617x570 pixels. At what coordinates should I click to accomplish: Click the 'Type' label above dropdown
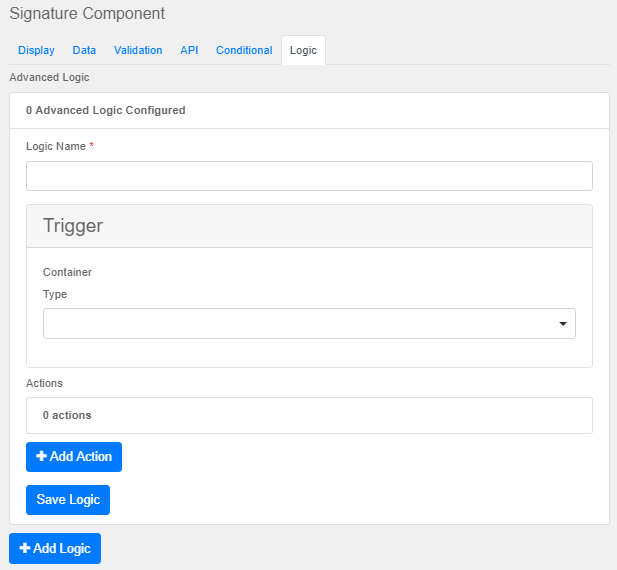pyautogui.click(x=55, y=294)
